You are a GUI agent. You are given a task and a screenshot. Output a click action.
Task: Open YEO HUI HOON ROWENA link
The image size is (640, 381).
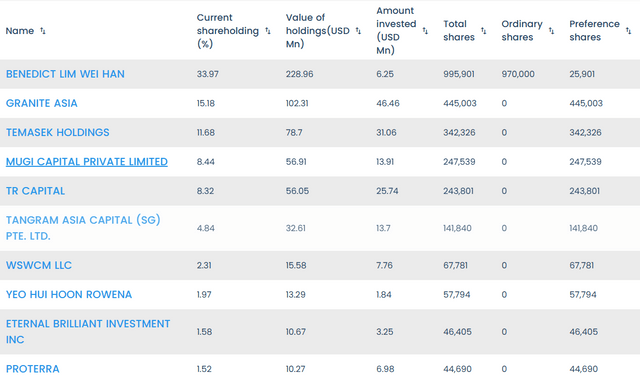(x=69, y=294)
